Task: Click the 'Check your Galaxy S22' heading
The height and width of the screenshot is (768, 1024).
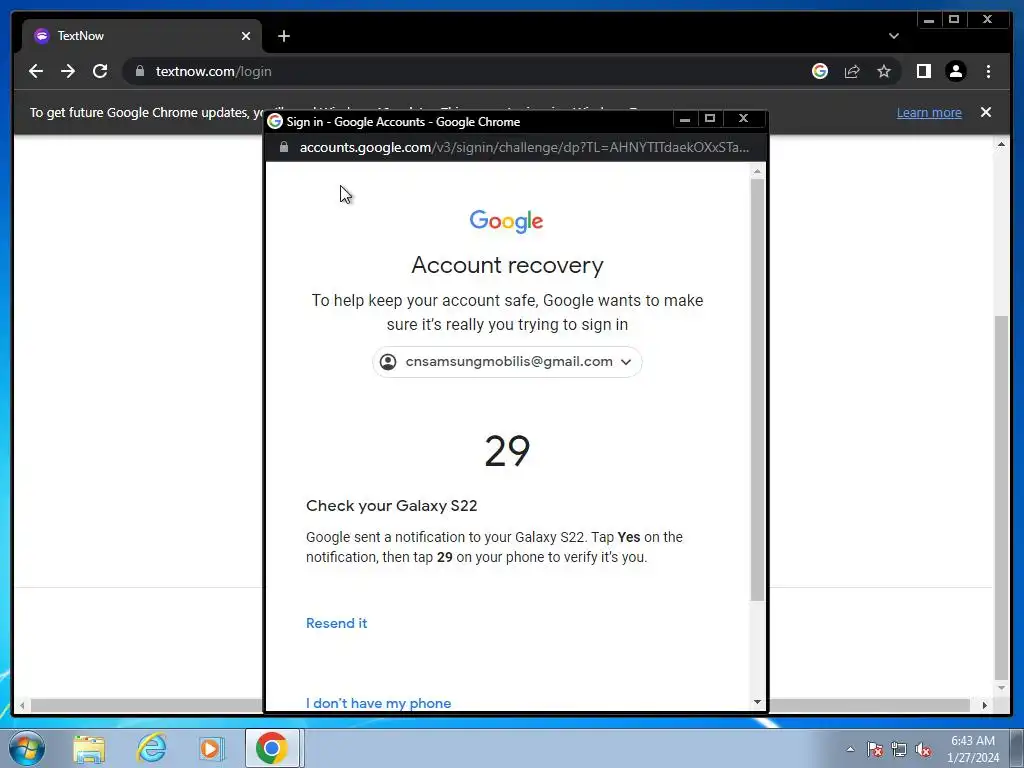Action: point(392,505)
